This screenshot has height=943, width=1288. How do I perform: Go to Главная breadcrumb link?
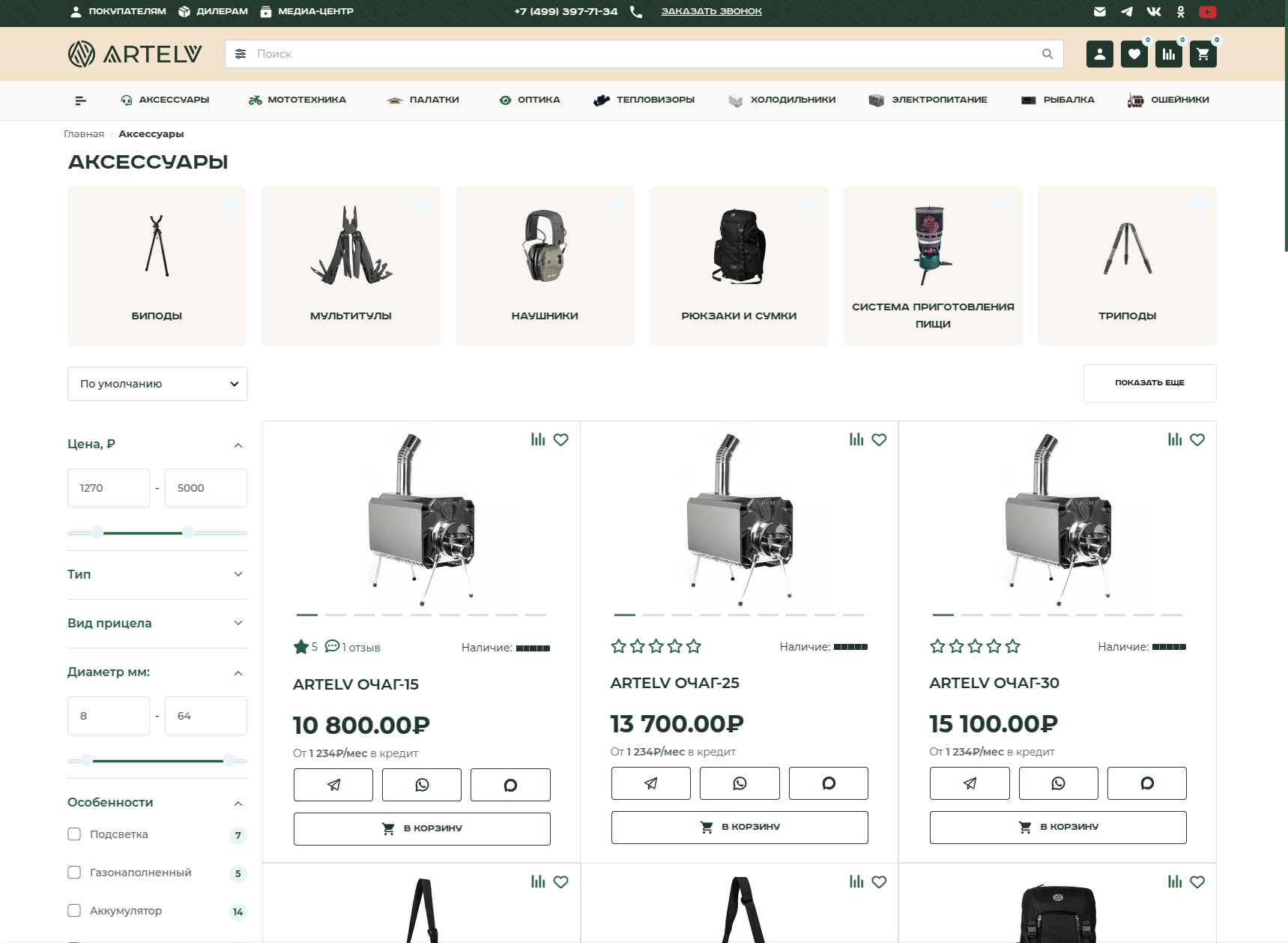pos(84,134)
